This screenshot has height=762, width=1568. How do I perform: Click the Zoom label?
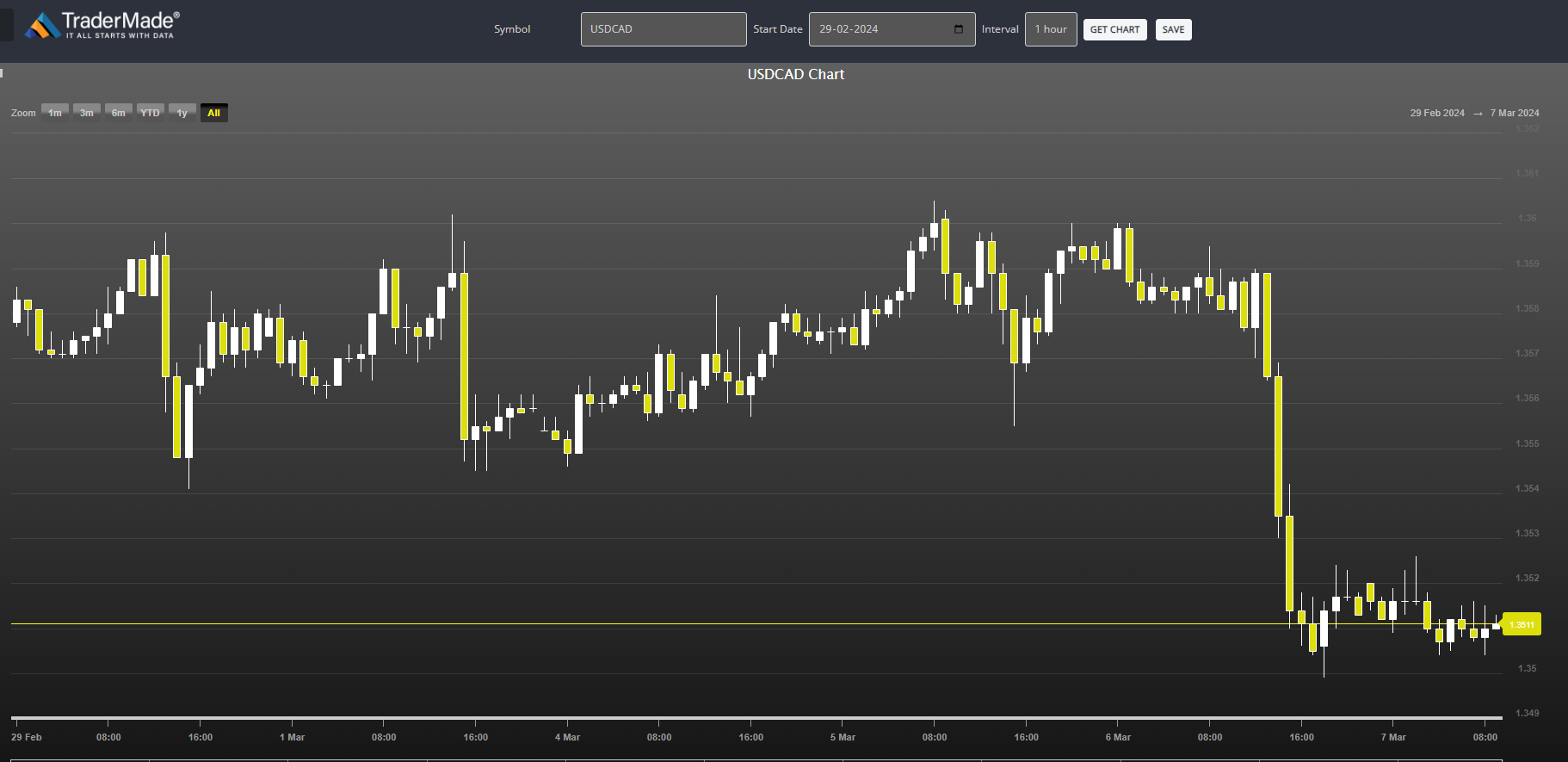tap(23, 113)
